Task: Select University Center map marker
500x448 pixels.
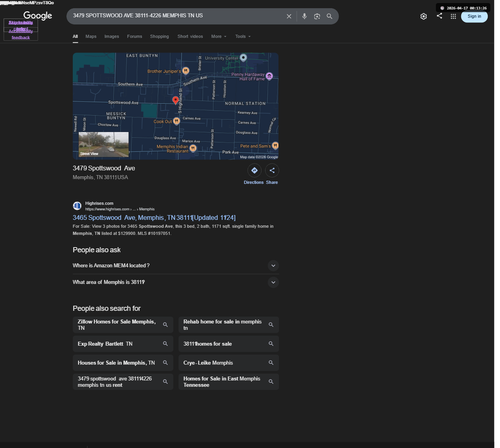Action: (244, 58)
